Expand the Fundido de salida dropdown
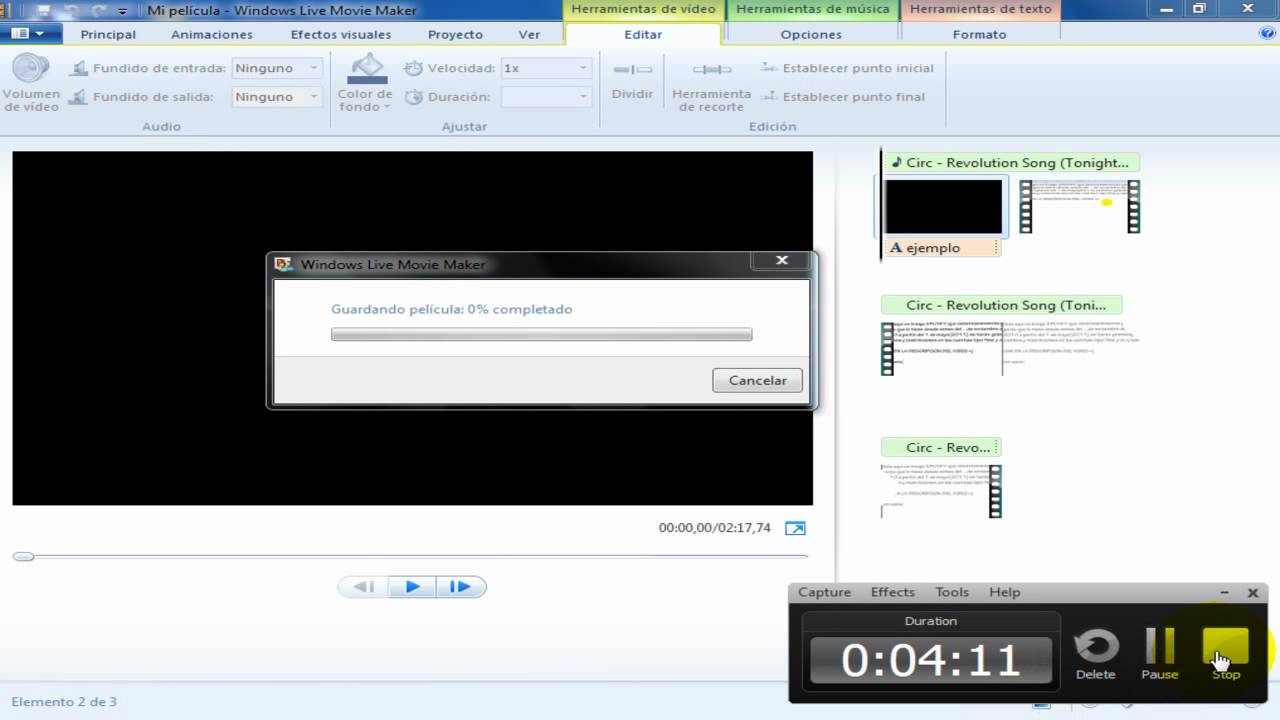This screenshot has height=720, width=1280. tap(314, 97)
